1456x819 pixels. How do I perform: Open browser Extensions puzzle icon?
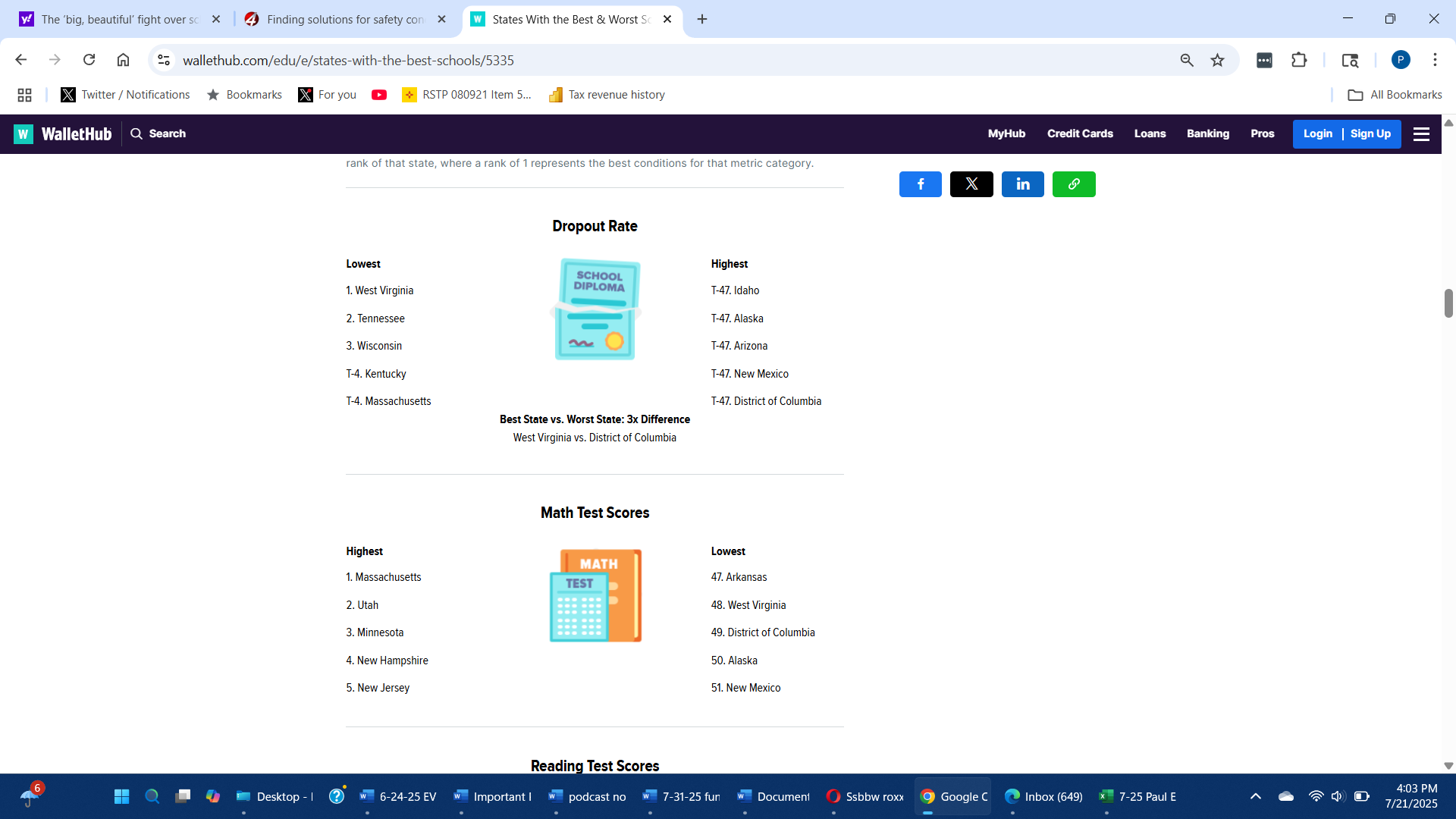1299,61
